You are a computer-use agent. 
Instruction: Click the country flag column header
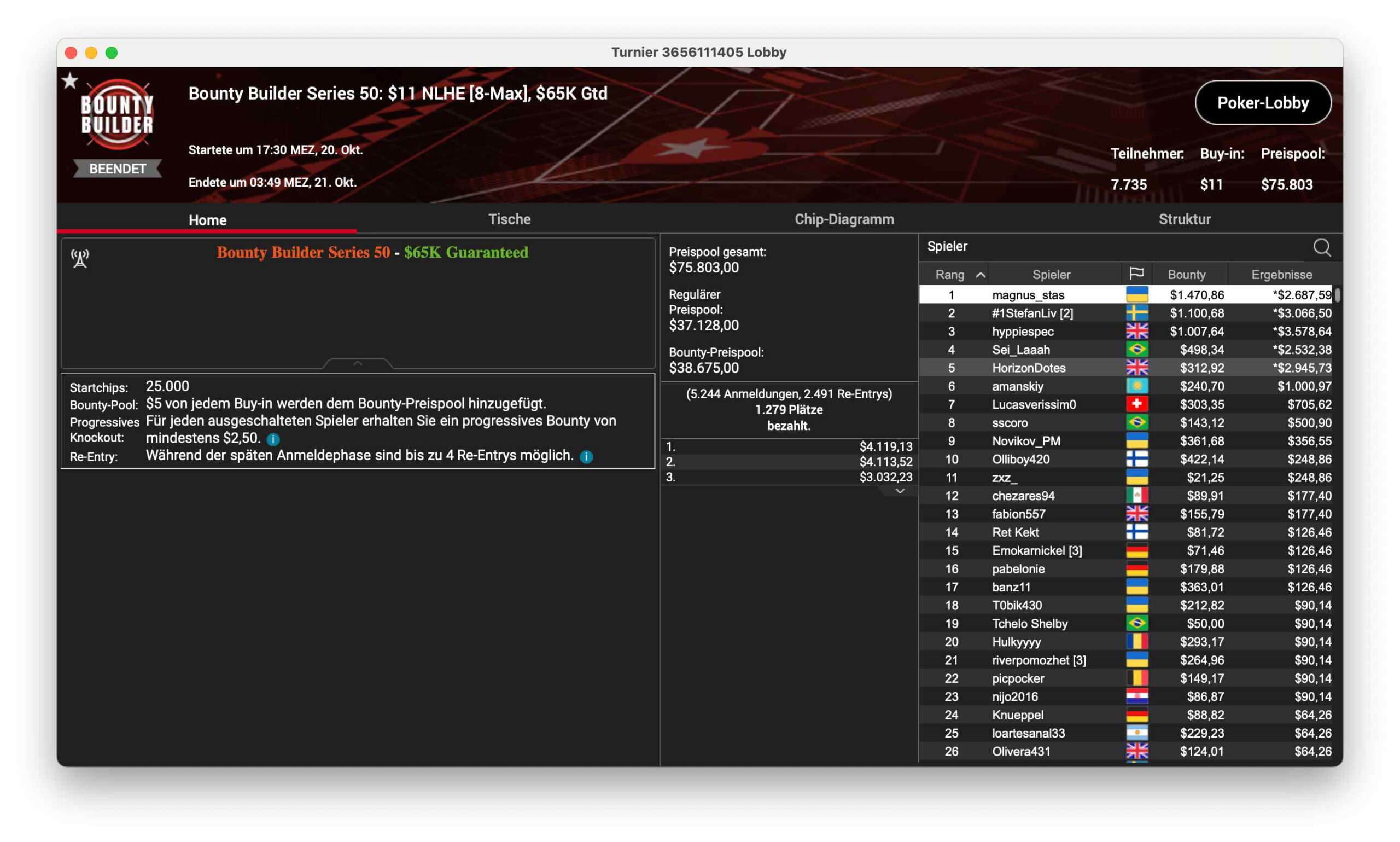pyautogui.click(x=1136, y=274)
